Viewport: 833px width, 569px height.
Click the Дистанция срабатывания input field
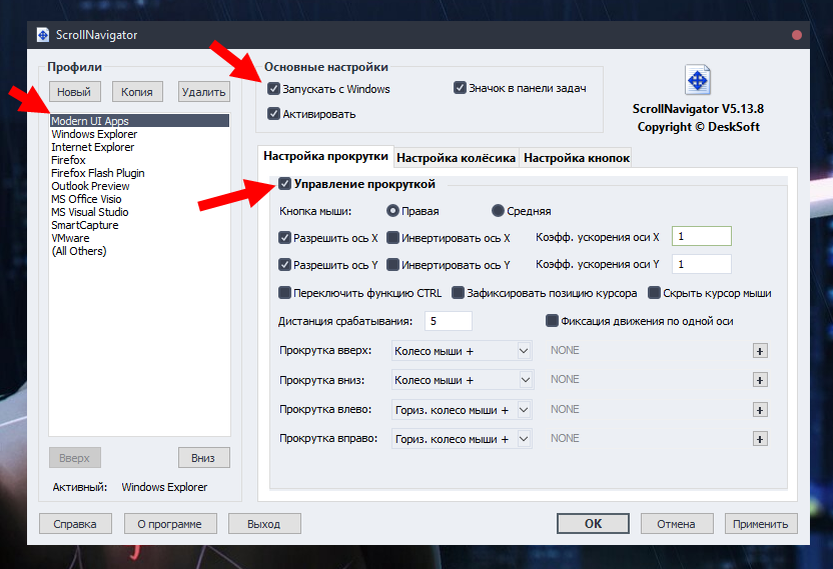(x=448, y=321)
